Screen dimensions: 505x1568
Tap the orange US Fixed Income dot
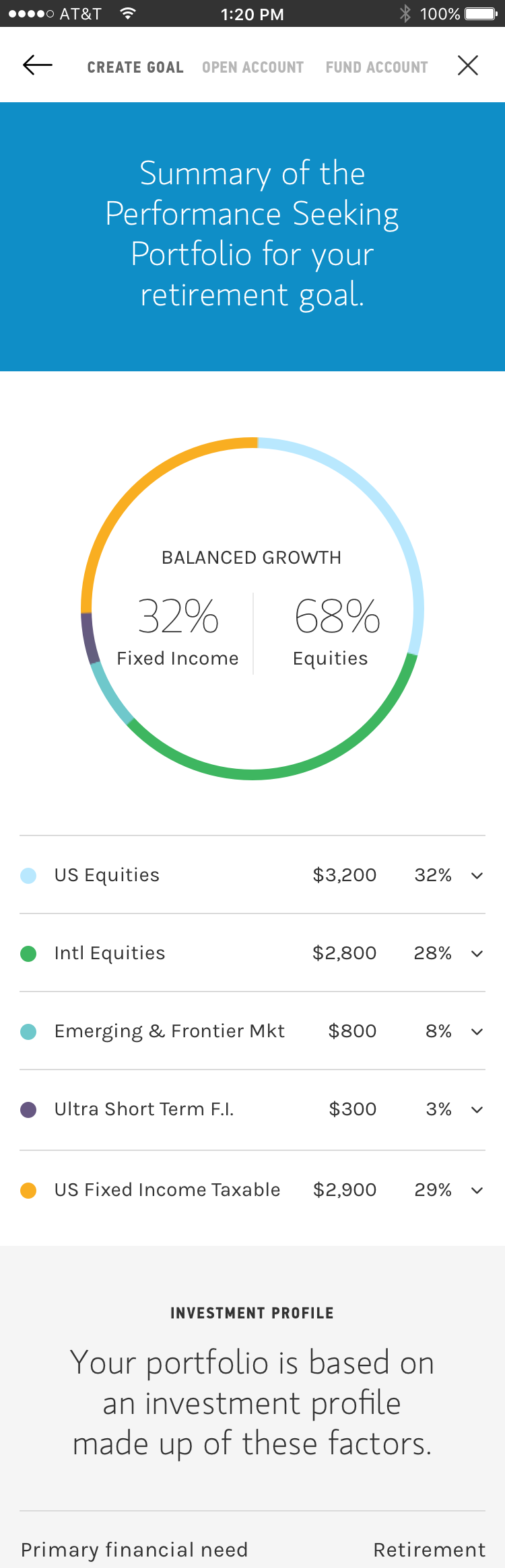[x=28, y=1190]
